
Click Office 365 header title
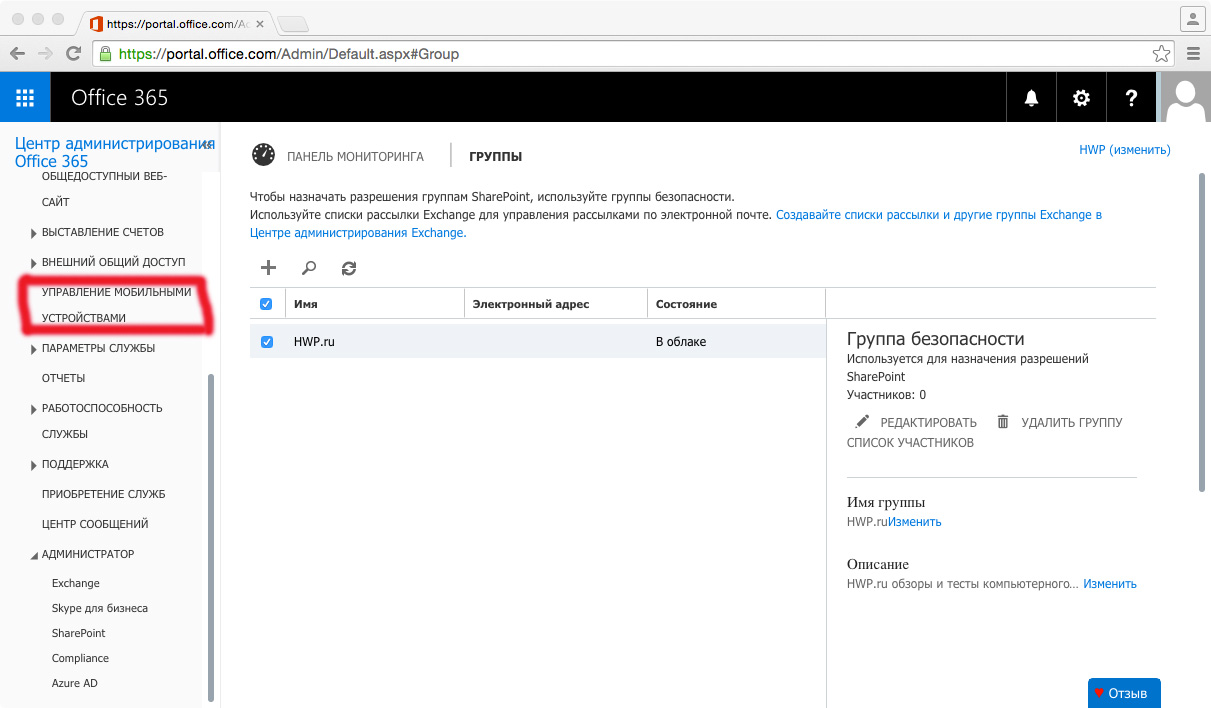120,97
